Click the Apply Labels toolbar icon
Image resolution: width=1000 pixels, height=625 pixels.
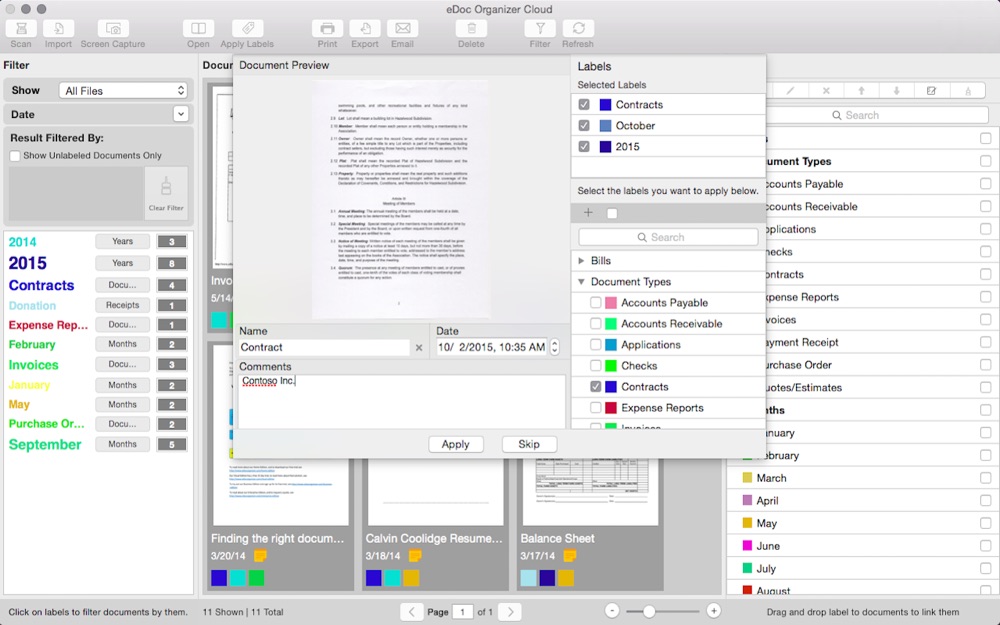[x=247, y=29]
